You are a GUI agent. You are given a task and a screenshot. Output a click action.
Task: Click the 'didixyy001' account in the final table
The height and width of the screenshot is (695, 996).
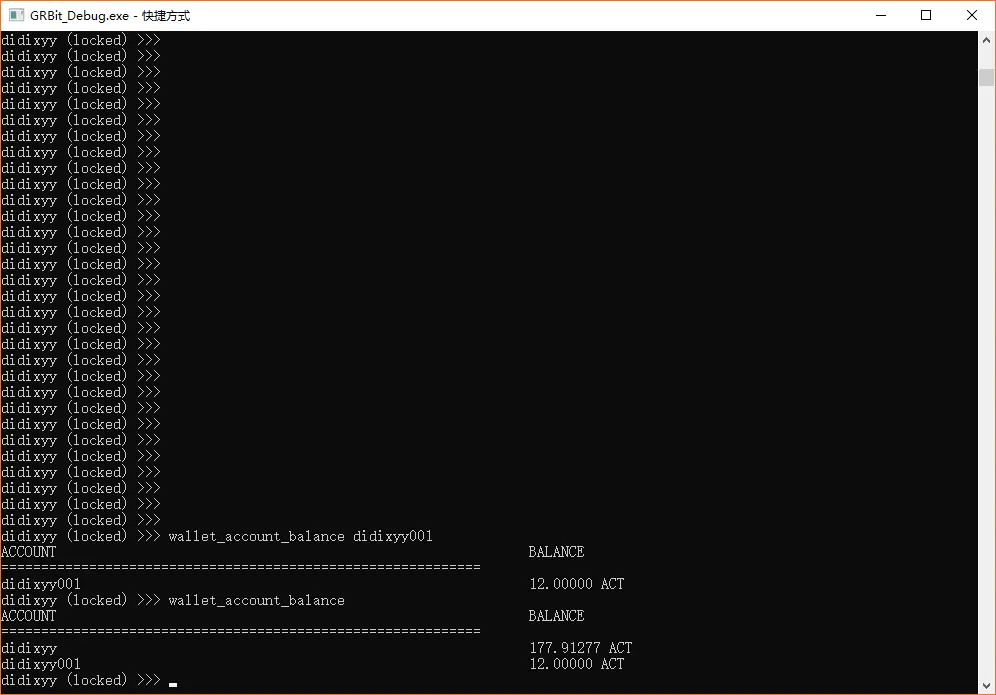pyautogui.click(x=41, y=664)
